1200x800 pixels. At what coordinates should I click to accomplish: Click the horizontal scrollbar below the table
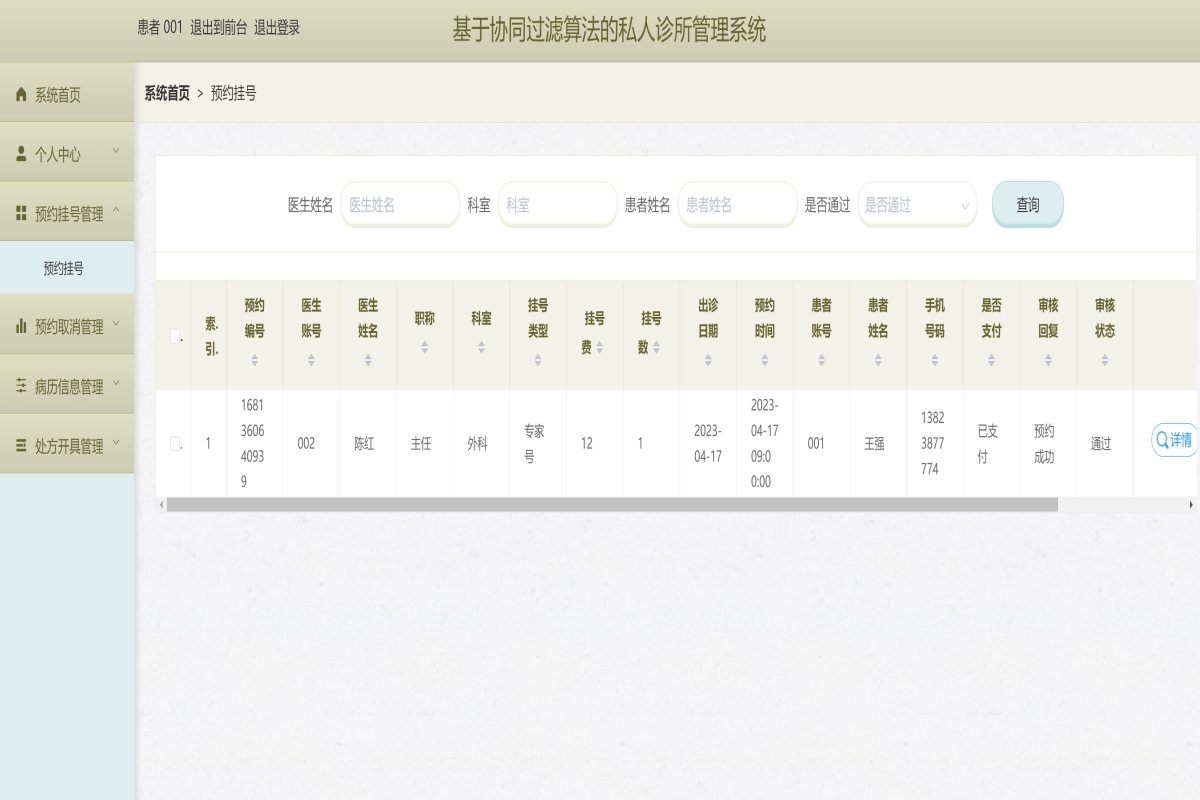click(x=611, y=505)
